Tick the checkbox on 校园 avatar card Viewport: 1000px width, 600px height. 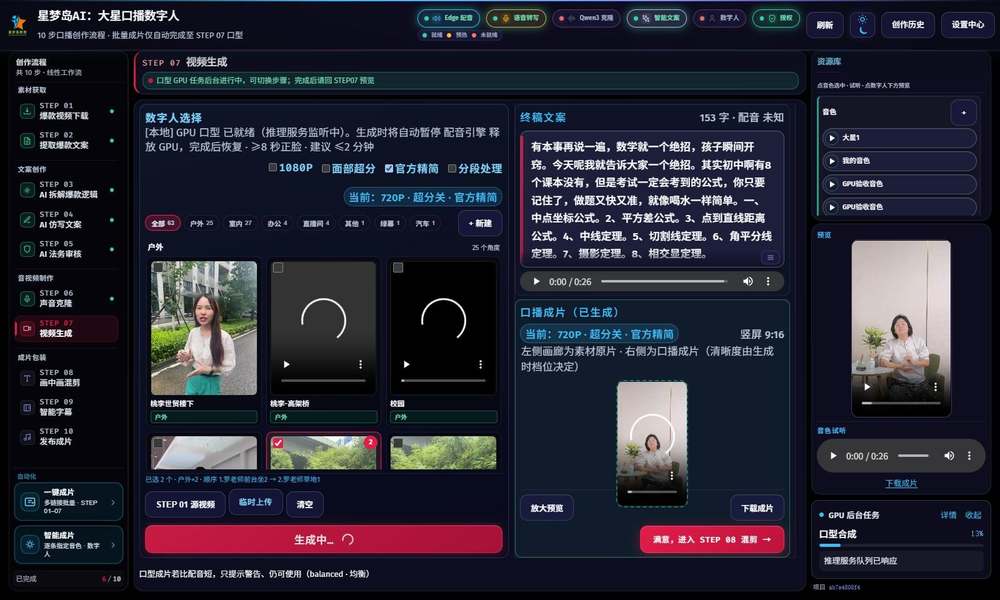pyautogui.click(x=398, y=268)
